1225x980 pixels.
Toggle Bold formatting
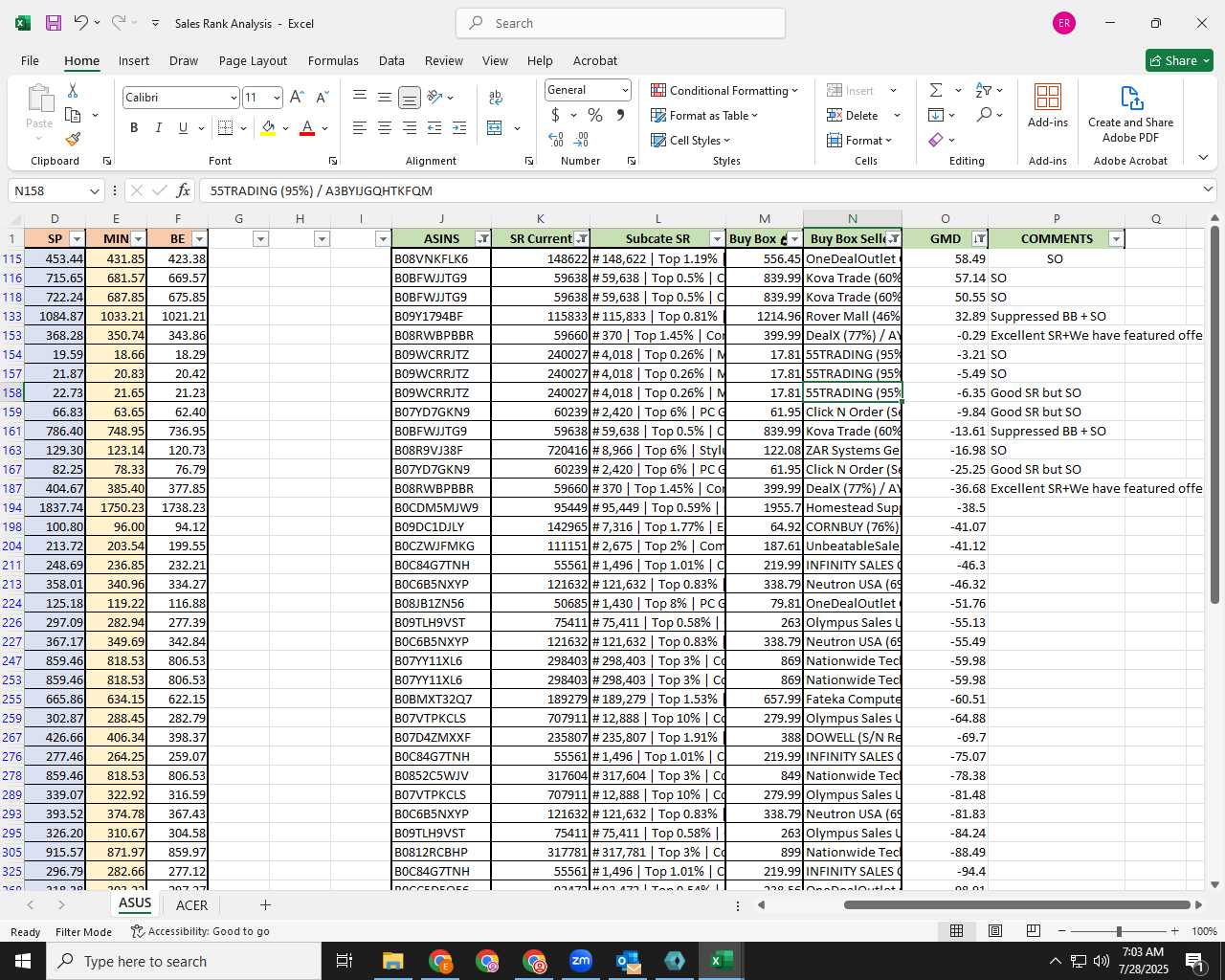click(x=134, y=128)
